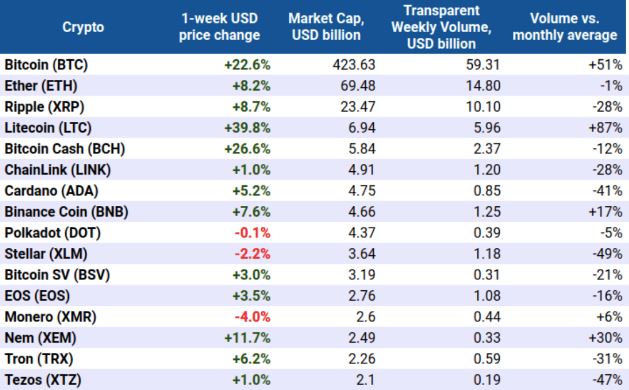The width and height of the screenshot is (629, 390).
Task: Select Bitcoin SV (BSV) name cell
Action: coord(57,275)
